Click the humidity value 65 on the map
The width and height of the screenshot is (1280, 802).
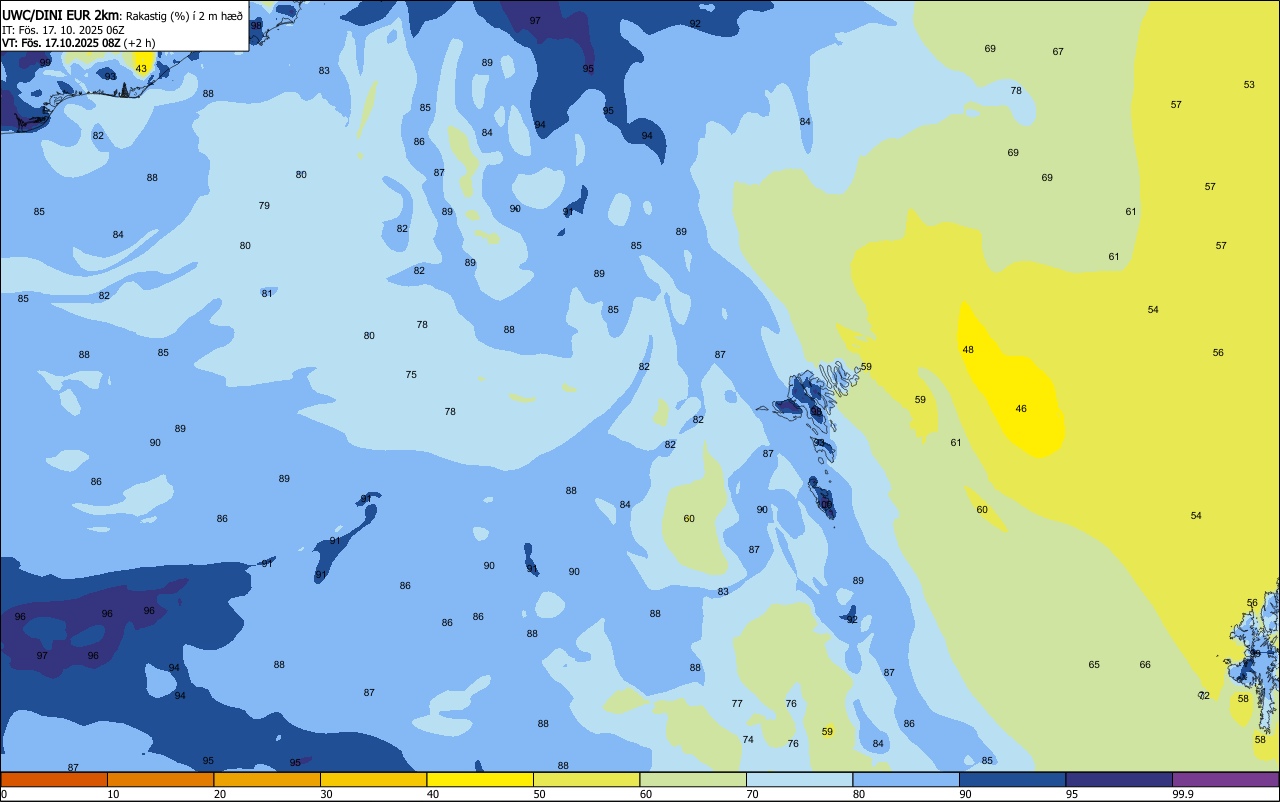pos(1094,665)
